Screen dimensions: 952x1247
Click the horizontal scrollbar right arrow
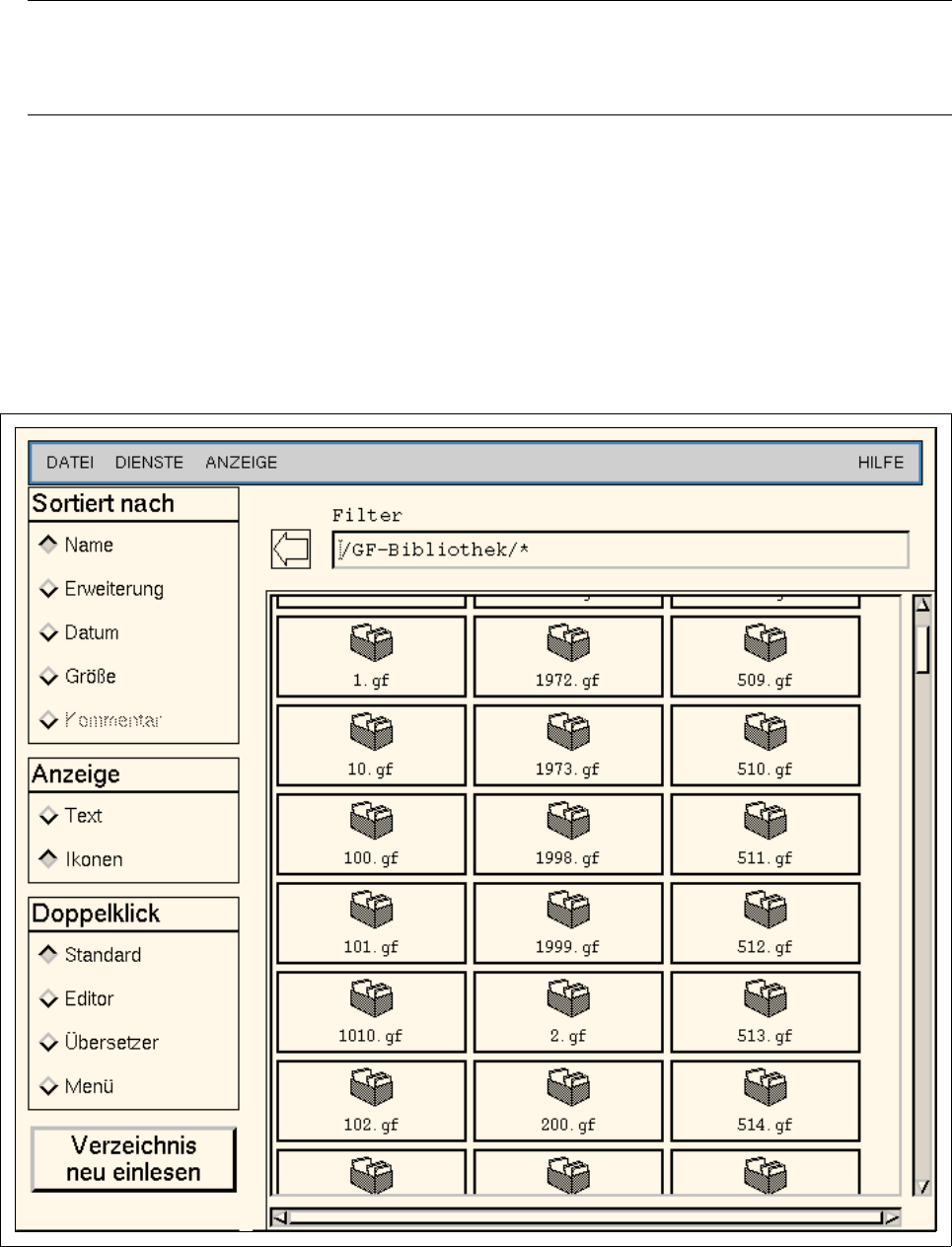(x=891, y=1217)
